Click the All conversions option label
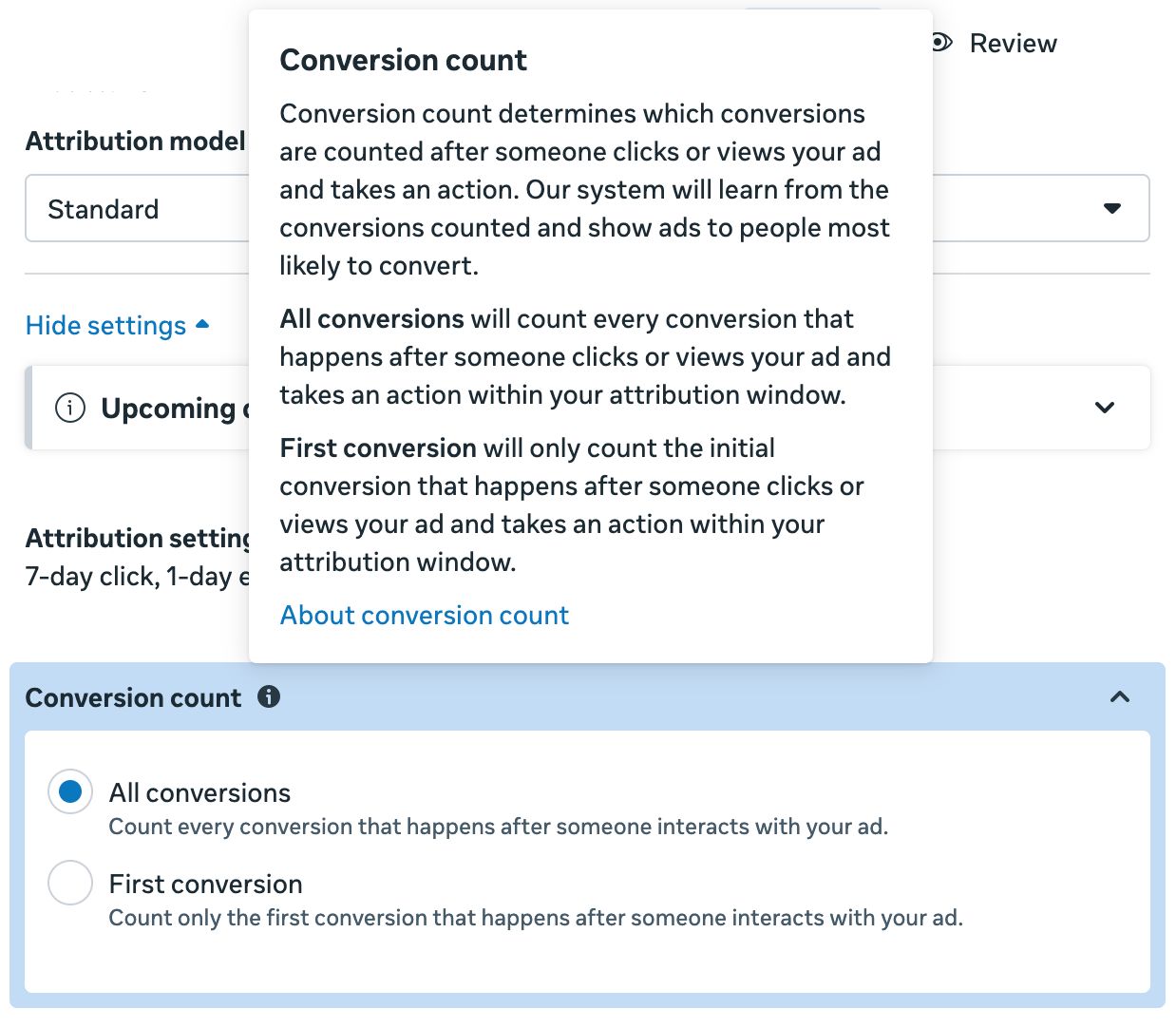Viewport: 1176px width, 1028px height. pyautogui.click(x=199, y=792)
